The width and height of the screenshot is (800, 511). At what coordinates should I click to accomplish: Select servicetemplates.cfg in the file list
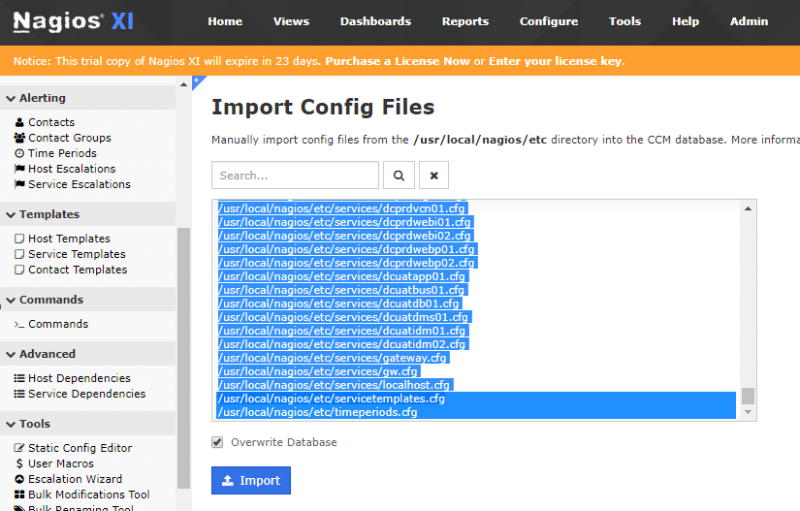click(476, 399)
